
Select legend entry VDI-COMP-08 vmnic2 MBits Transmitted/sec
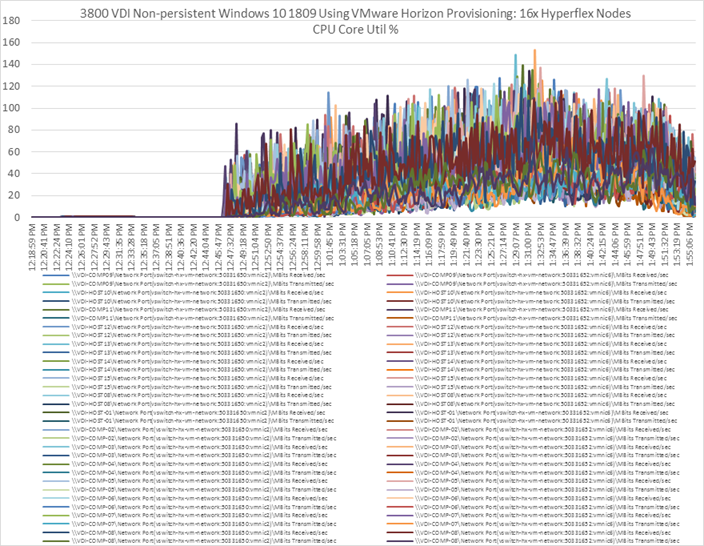tap(190, 541)
